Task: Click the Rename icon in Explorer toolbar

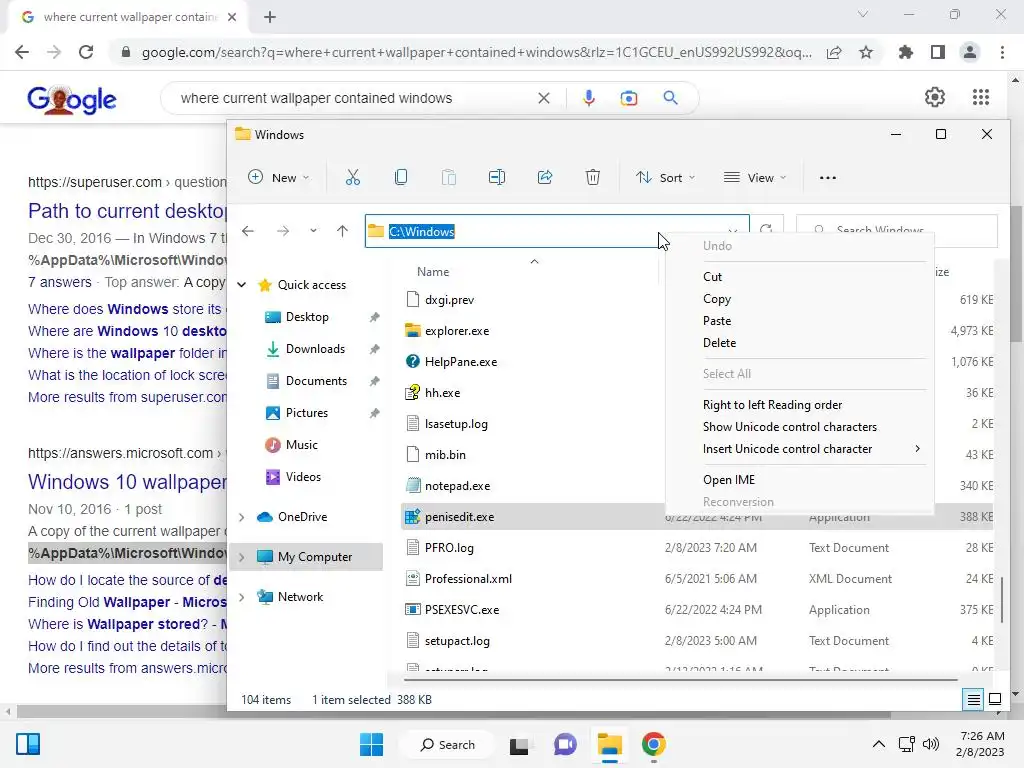Action: [496, 178]
